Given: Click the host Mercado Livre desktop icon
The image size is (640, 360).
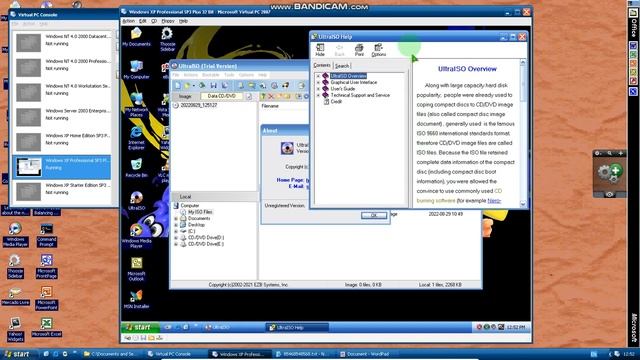Looking at the screenshot, I should (x=15, y=297).
